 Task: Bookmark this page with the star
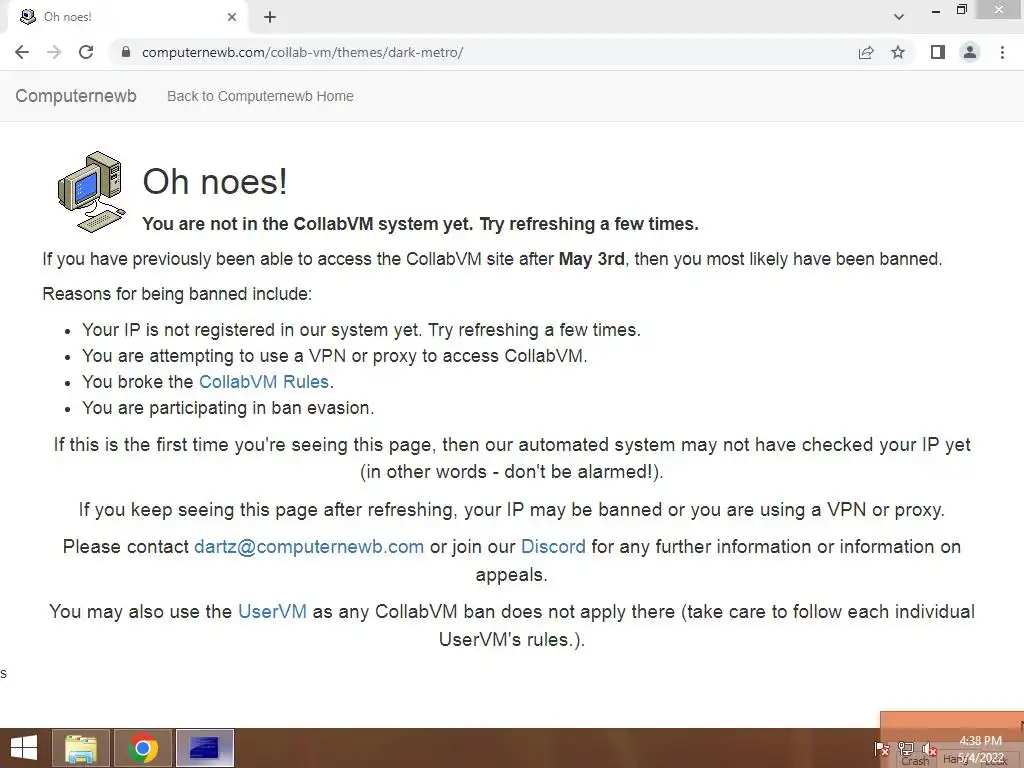coord(898,52)
